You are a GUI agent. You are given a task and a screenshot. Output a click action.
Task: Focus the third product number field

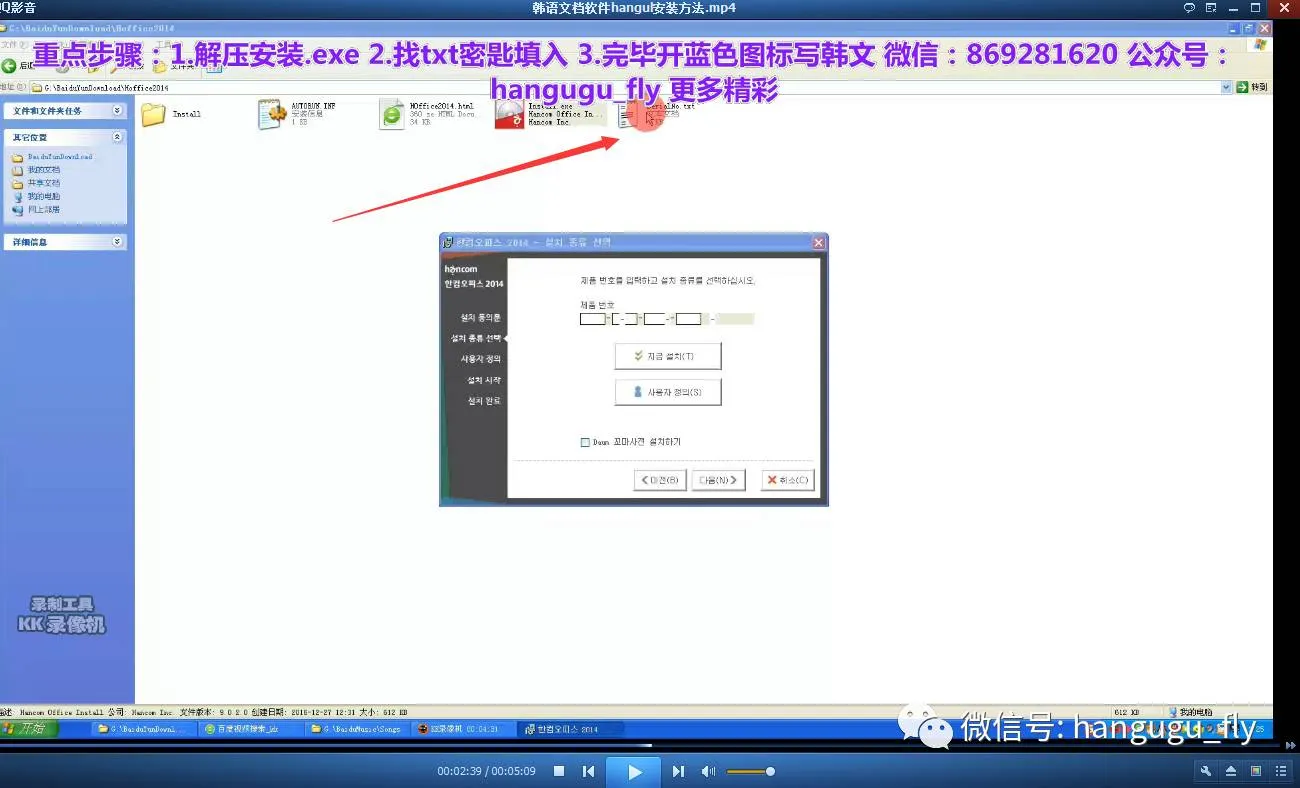point(655,319)
